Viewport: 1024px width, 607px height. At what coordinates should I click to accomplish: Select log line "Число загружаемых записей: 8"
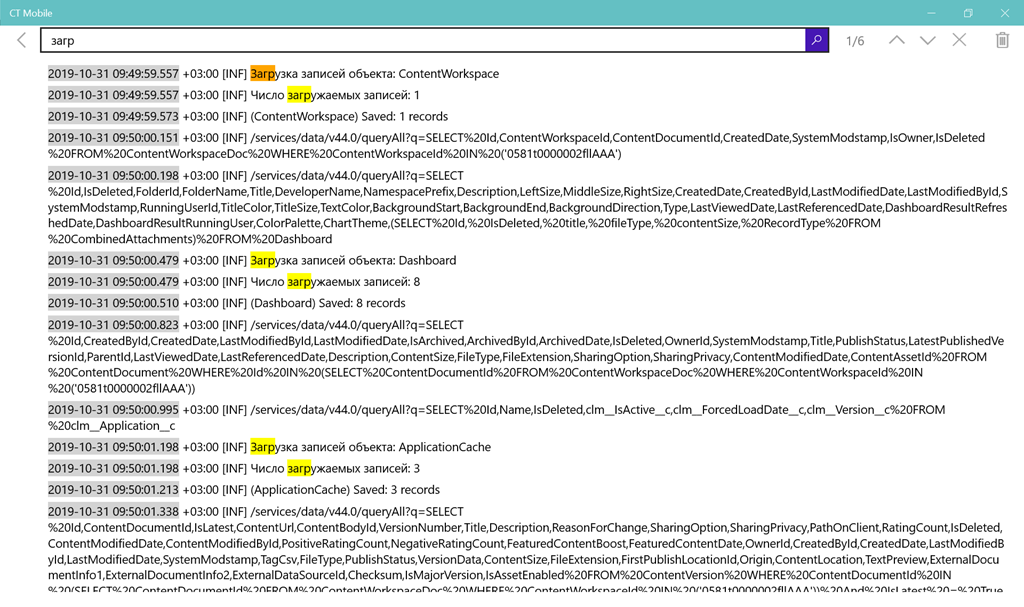tap(335, 282)
